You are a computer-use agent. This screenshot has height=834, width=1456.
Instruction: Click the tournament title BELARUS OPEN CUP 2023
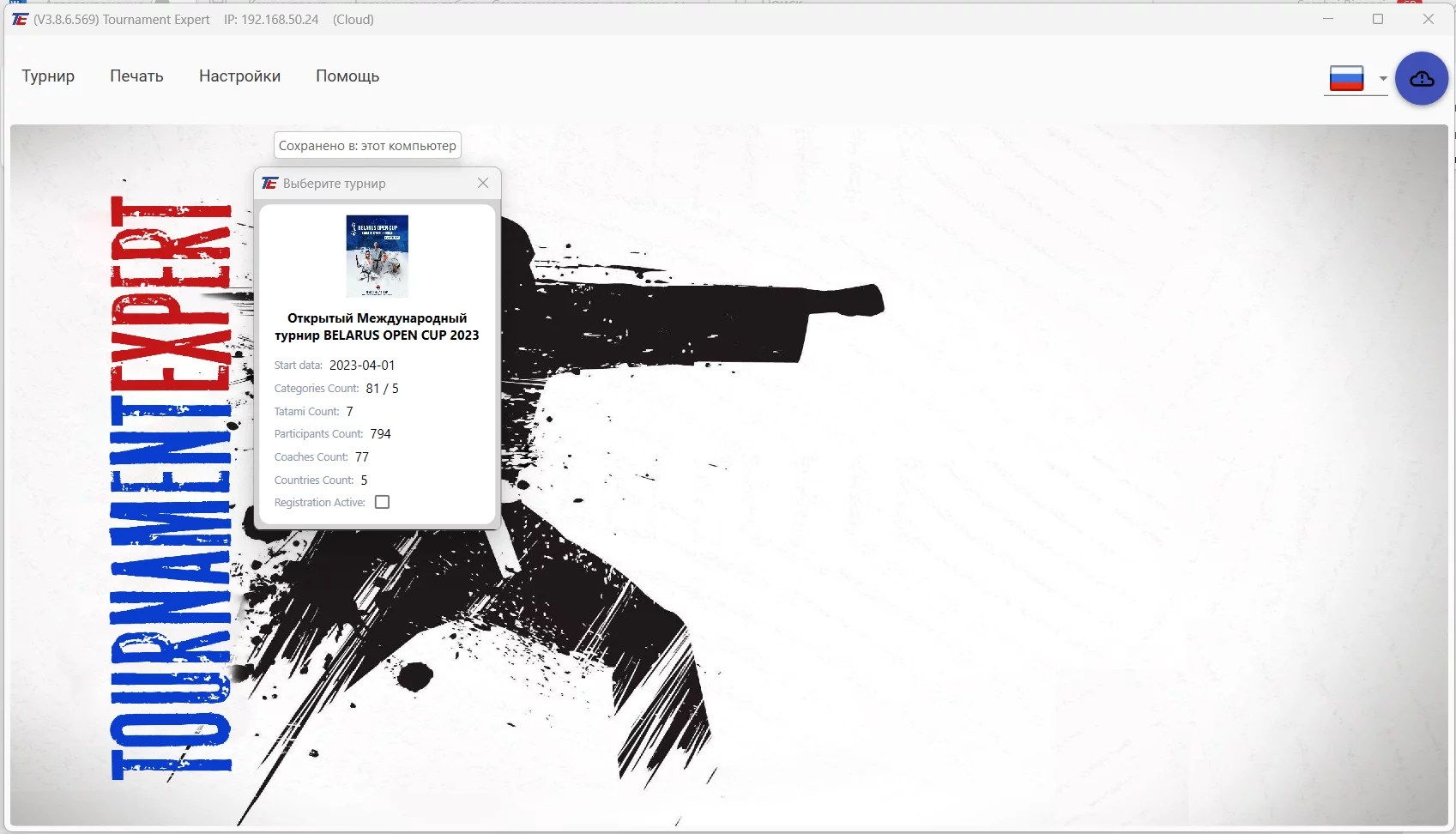[377, 327]
